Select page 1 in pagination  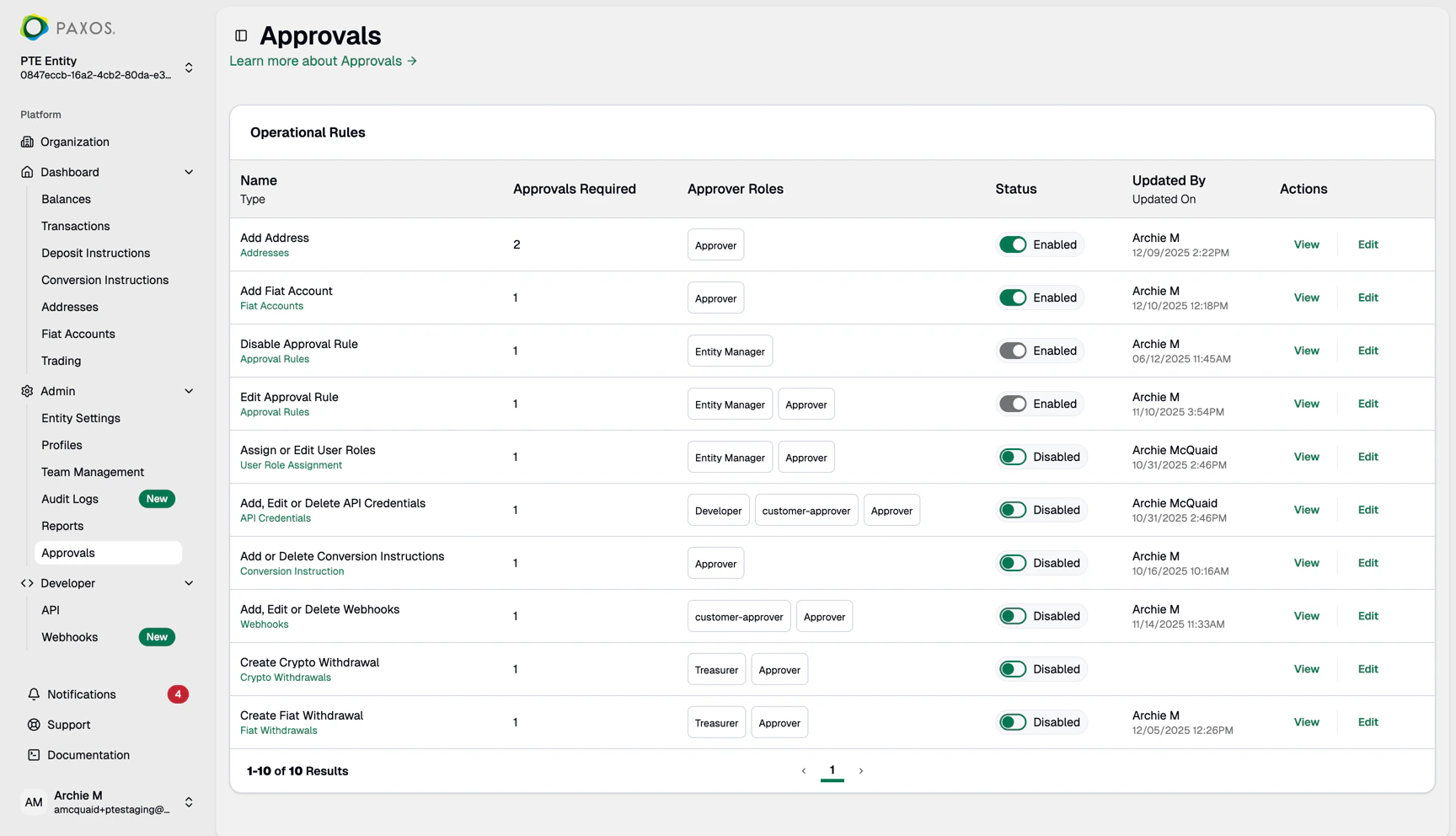(832, 770)
